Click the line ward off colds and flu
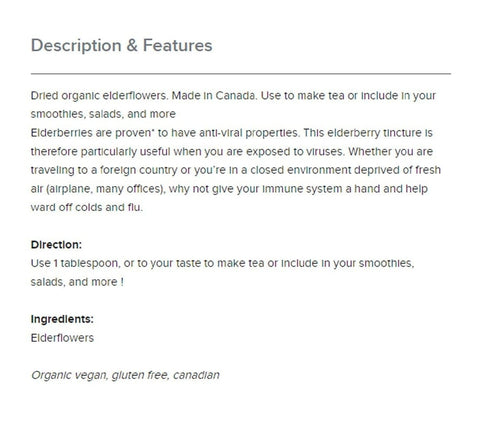The image size is (480, 421). (x=87, y=207)
